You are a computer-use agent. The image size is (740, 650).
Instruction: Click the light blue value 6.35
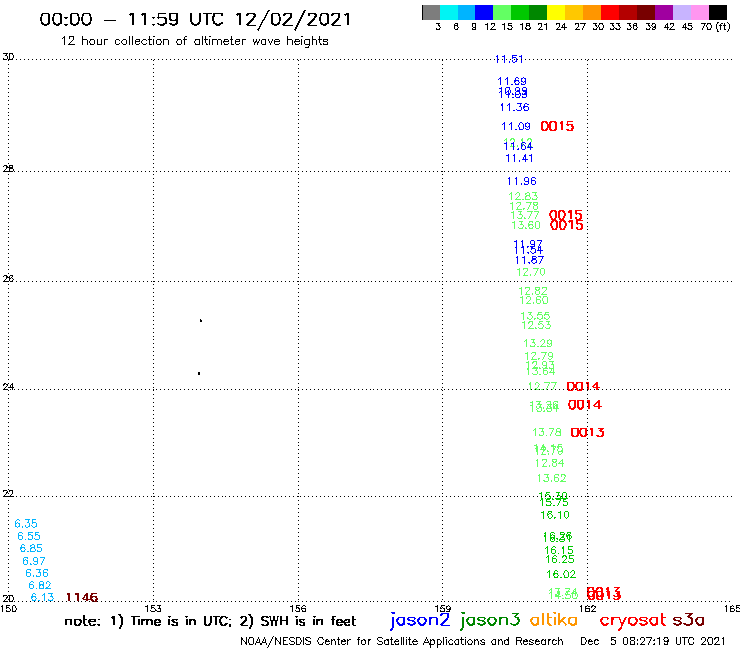click(x=25, y=523)
